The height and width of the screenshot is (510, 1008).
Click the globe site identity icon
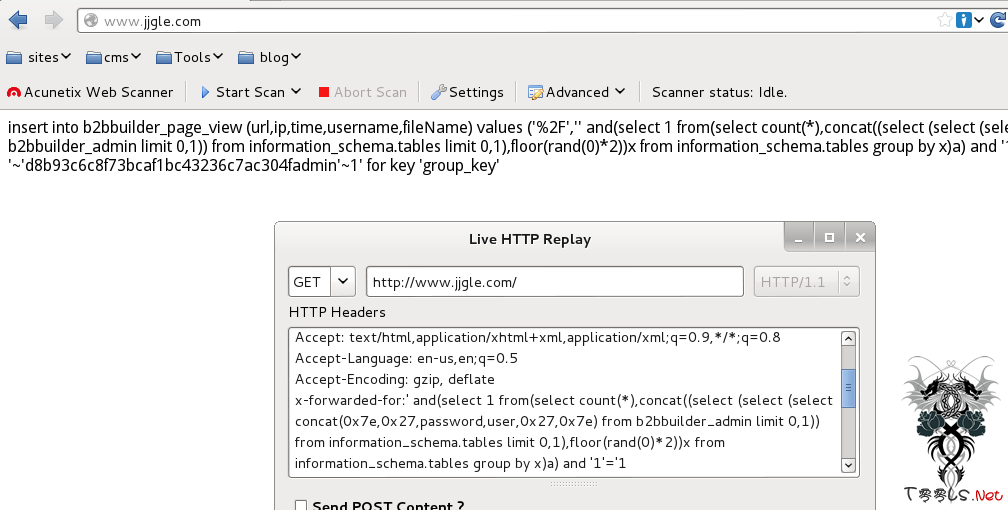pos(91,21)
